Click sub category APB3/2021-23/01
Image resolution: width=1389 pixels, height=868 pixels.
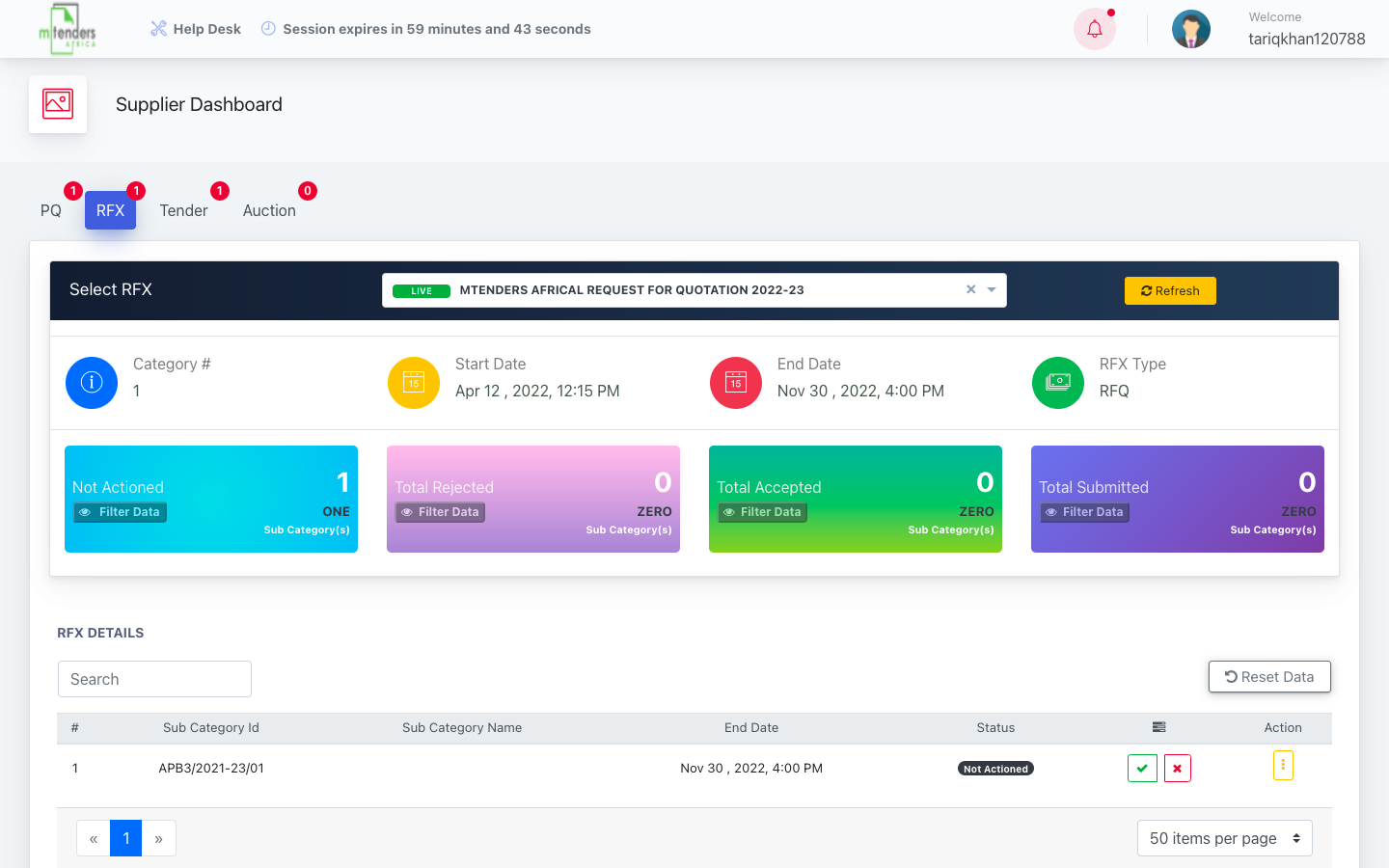point(211,769)
